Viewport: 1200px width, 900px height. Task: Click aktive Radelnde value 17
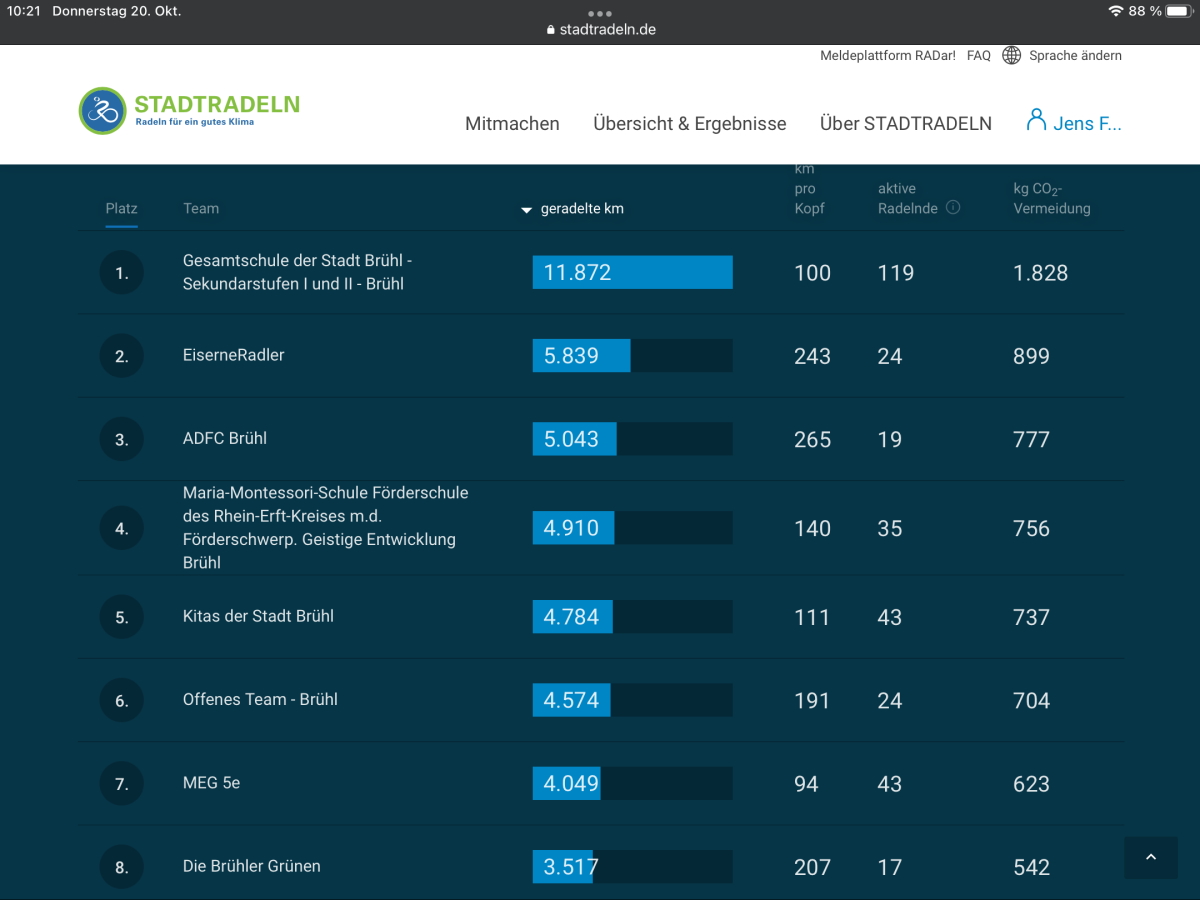[890, 867]
